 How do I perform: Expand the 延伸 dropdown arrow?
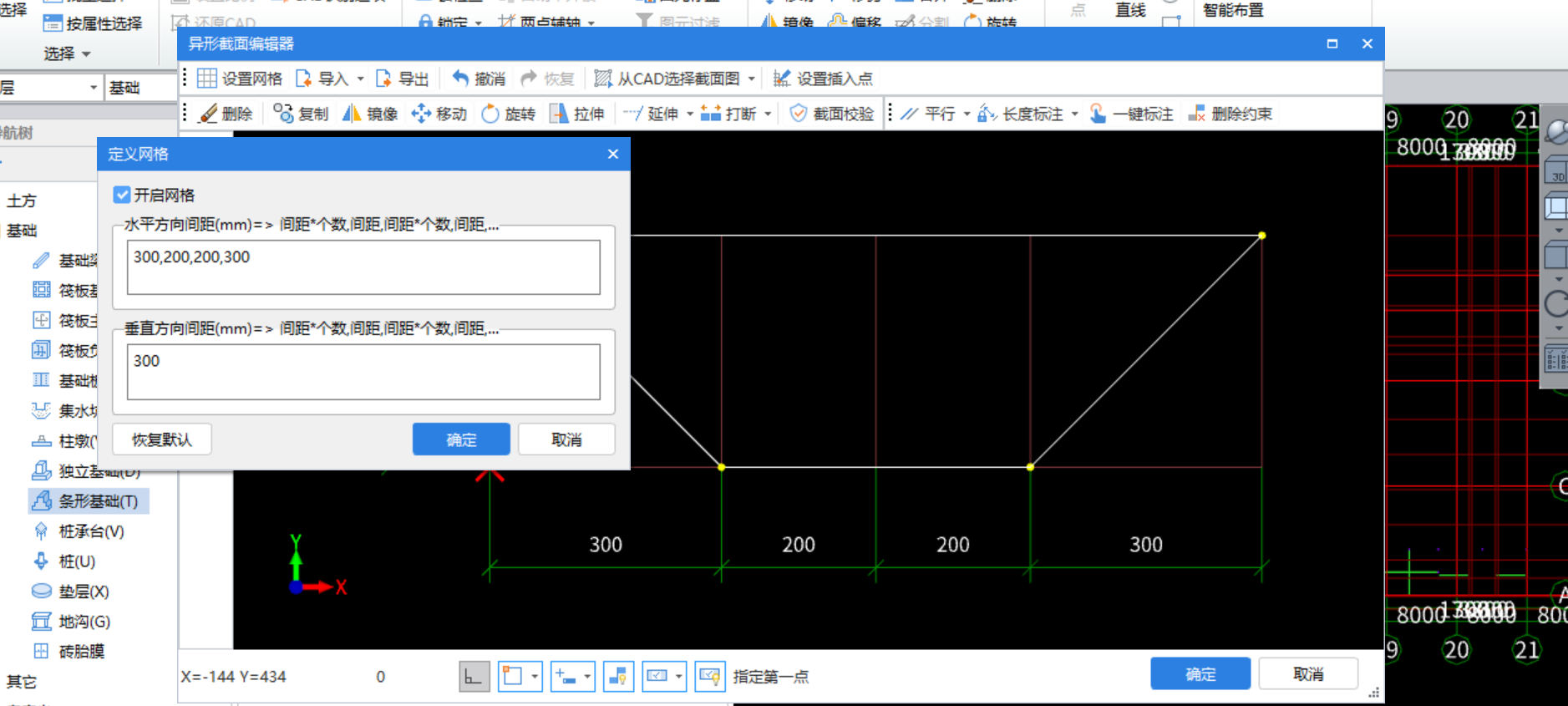click(x=690, y=114)
